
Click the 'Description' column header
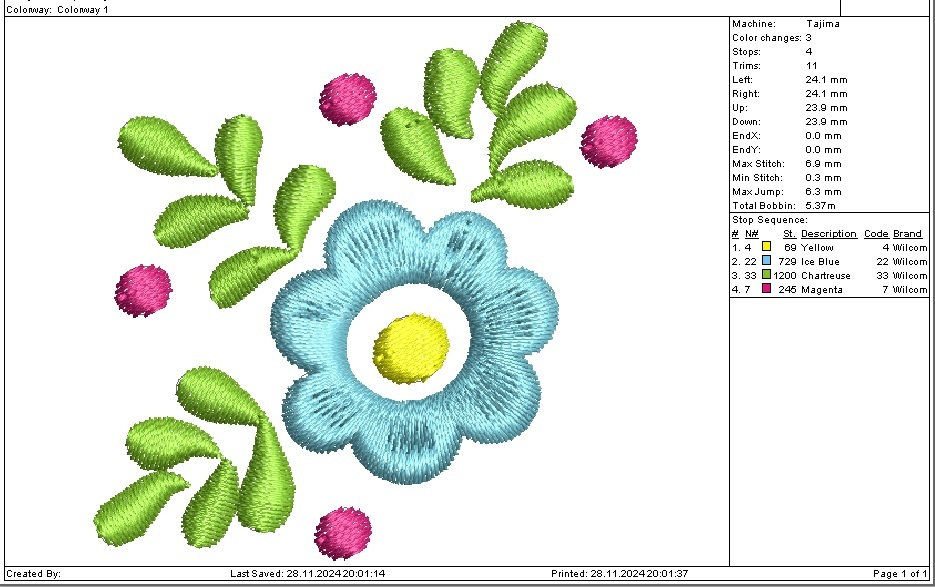coord(829,234)
